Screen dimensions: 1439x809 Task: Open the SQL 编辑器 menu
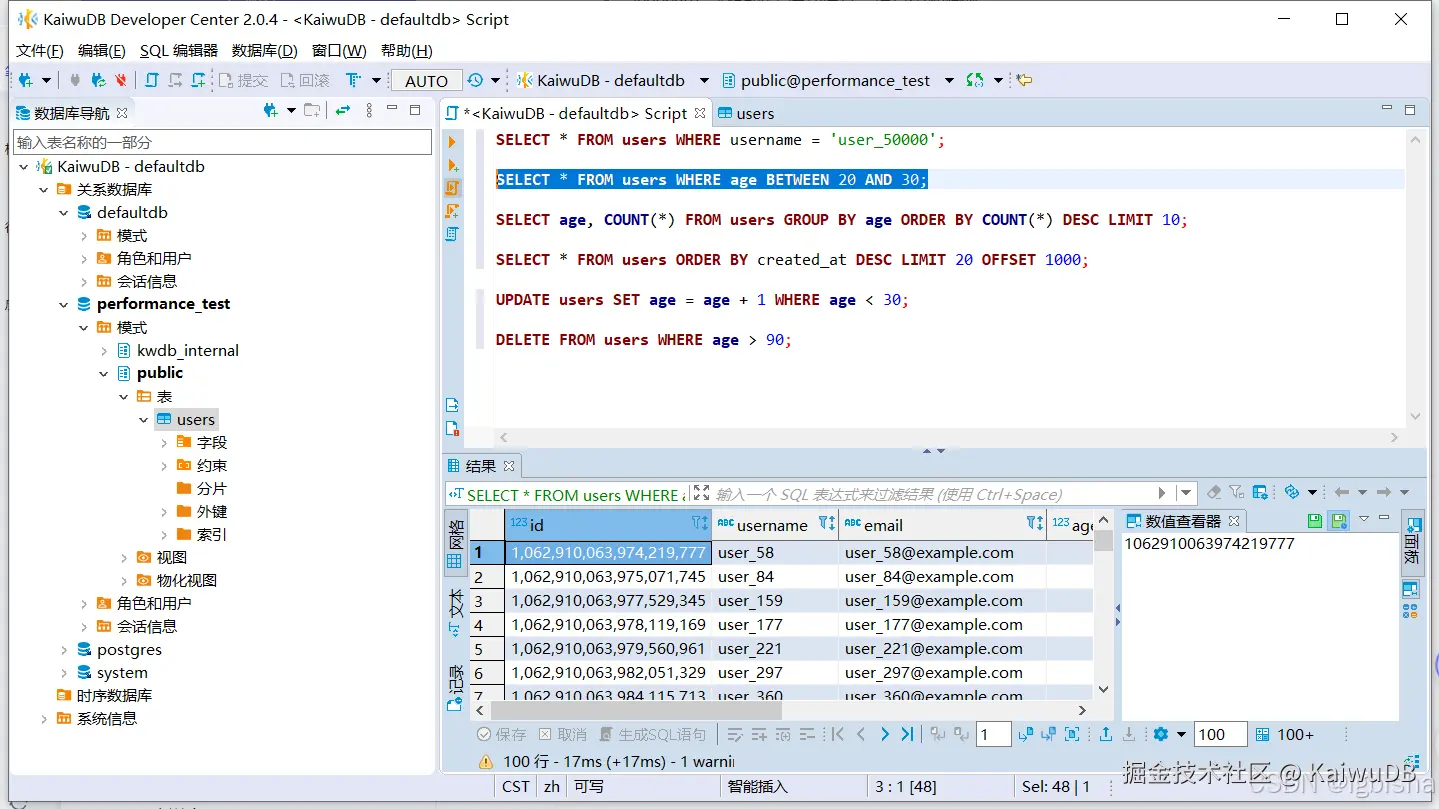click(178, 50)
